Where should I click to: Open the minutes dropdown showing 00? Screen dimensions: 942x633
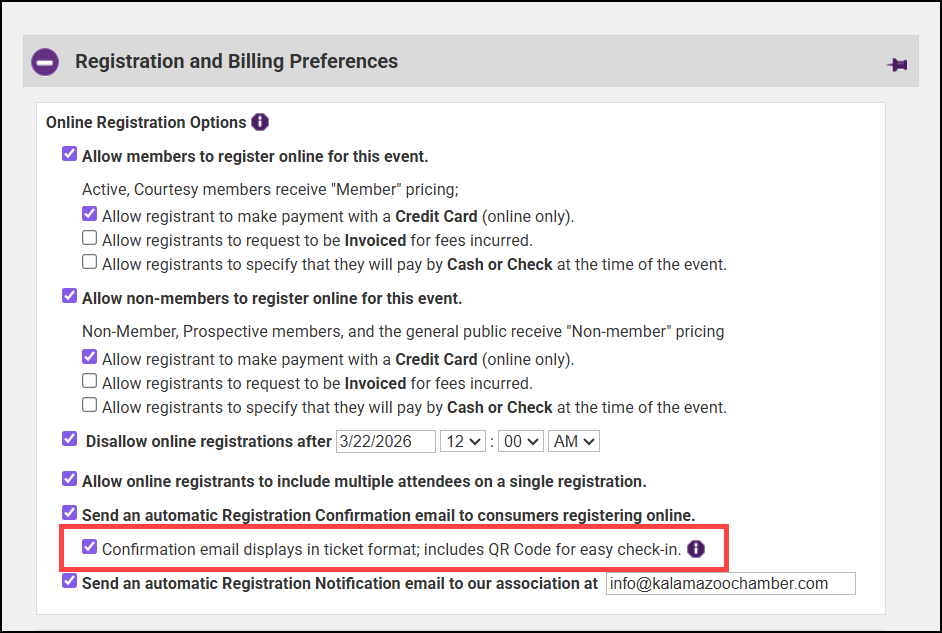(518, 441)
